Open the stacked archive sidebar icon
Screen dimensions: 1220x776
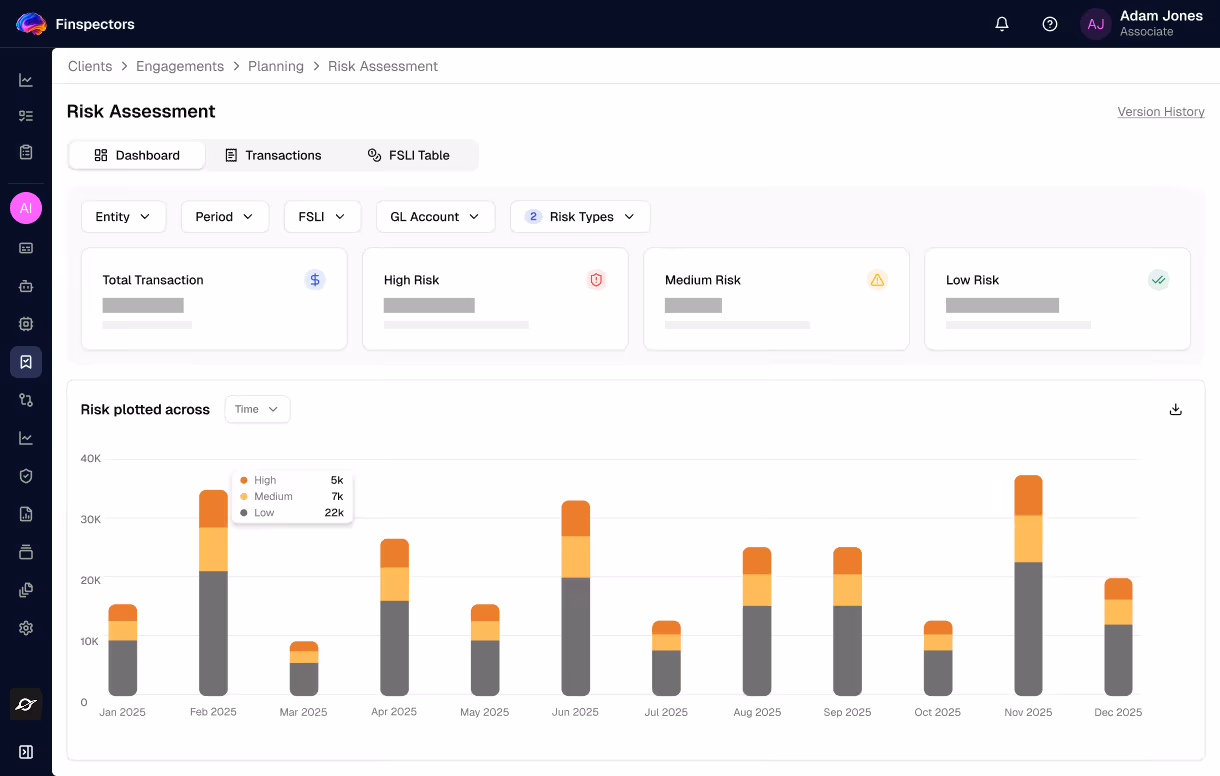coord(26,552)
